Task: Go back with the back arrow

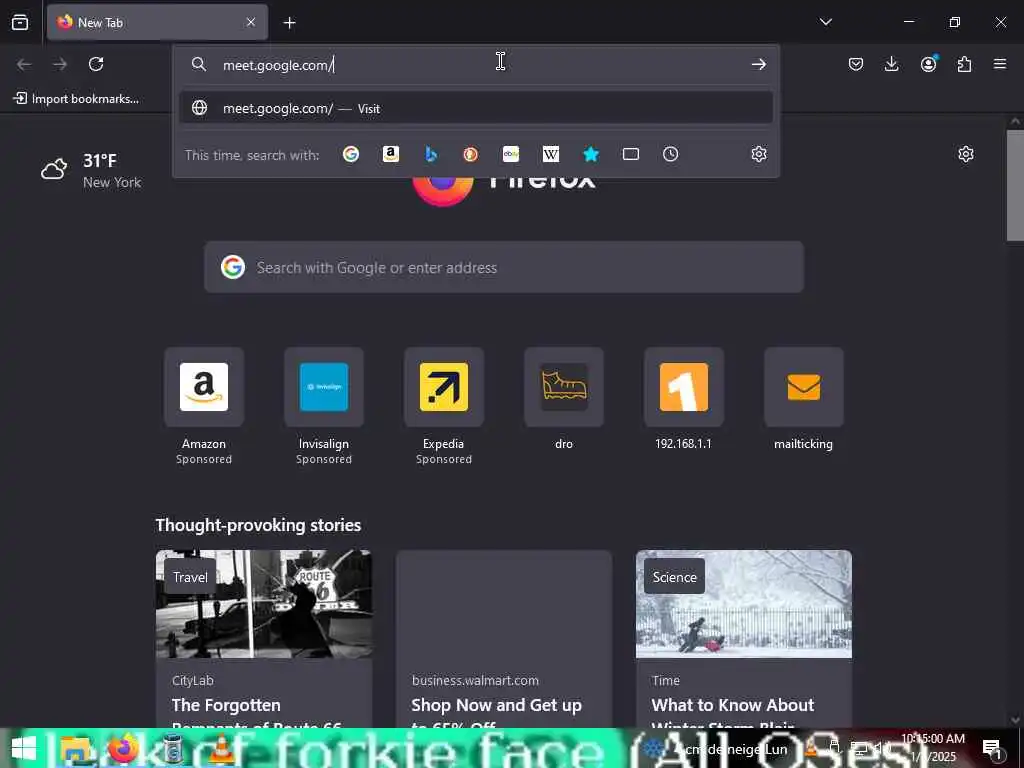Action: point(24,64)
